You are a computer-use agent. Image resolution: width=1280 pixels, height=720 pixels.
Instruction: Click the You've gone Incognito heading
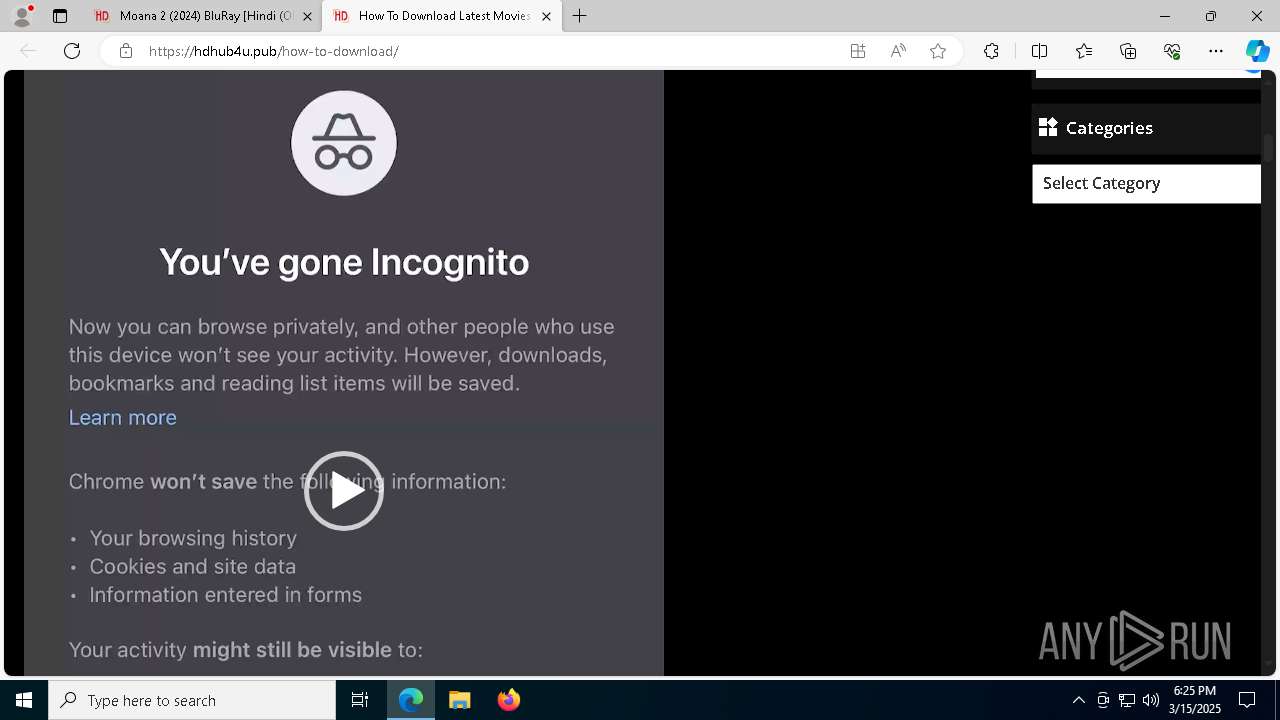tap(344, 262)
